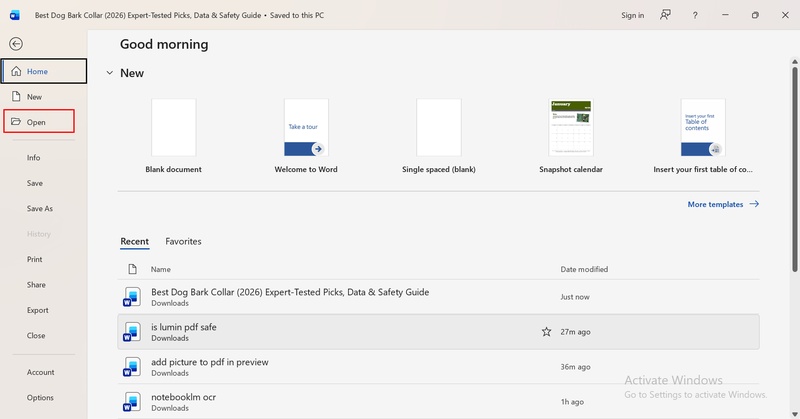This screenshot has height=419, width=800.
Task: Open Word Options
Action: click(x=40, y=398)
